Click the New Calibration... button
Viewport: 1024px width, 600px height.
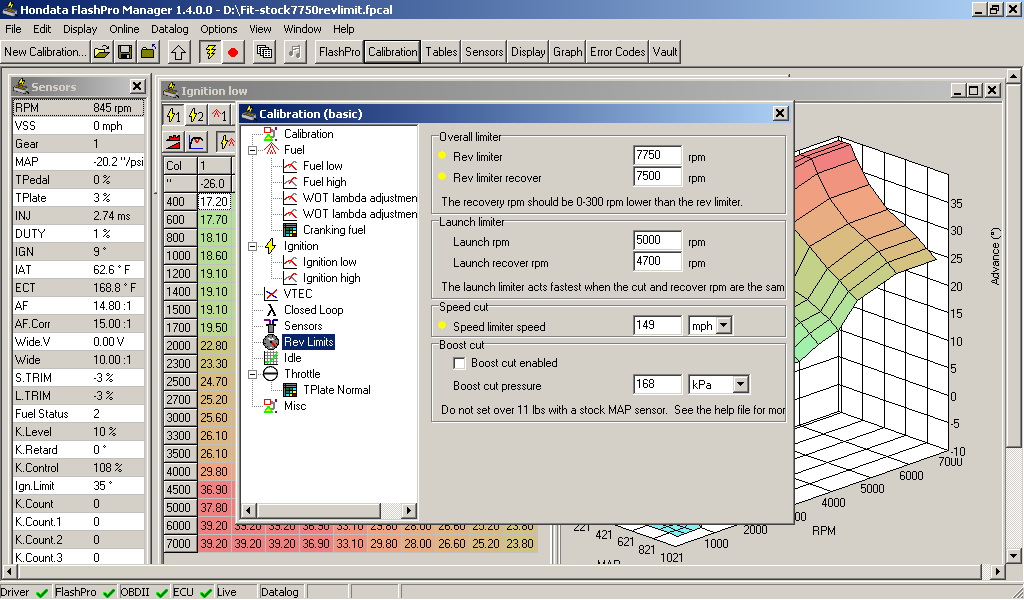click(x=44, y=52)
